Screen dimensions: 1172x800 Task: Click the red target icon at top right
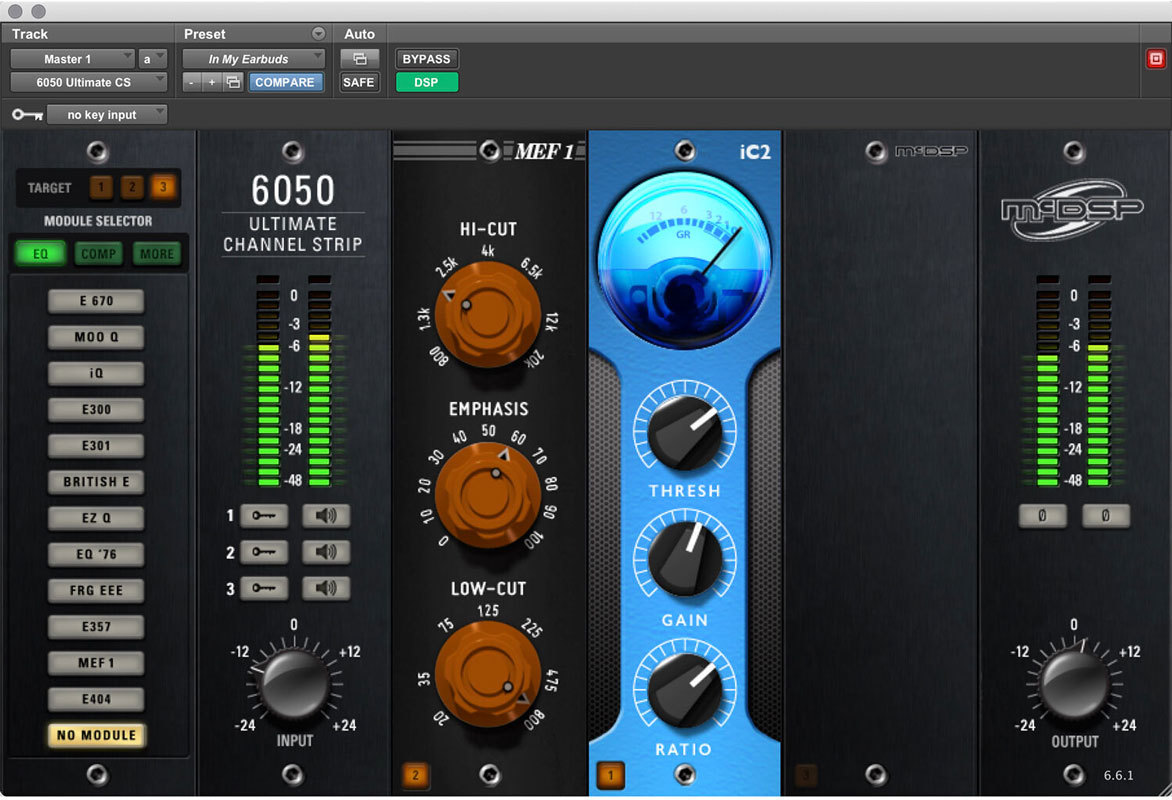click(x=1155, y=59)
